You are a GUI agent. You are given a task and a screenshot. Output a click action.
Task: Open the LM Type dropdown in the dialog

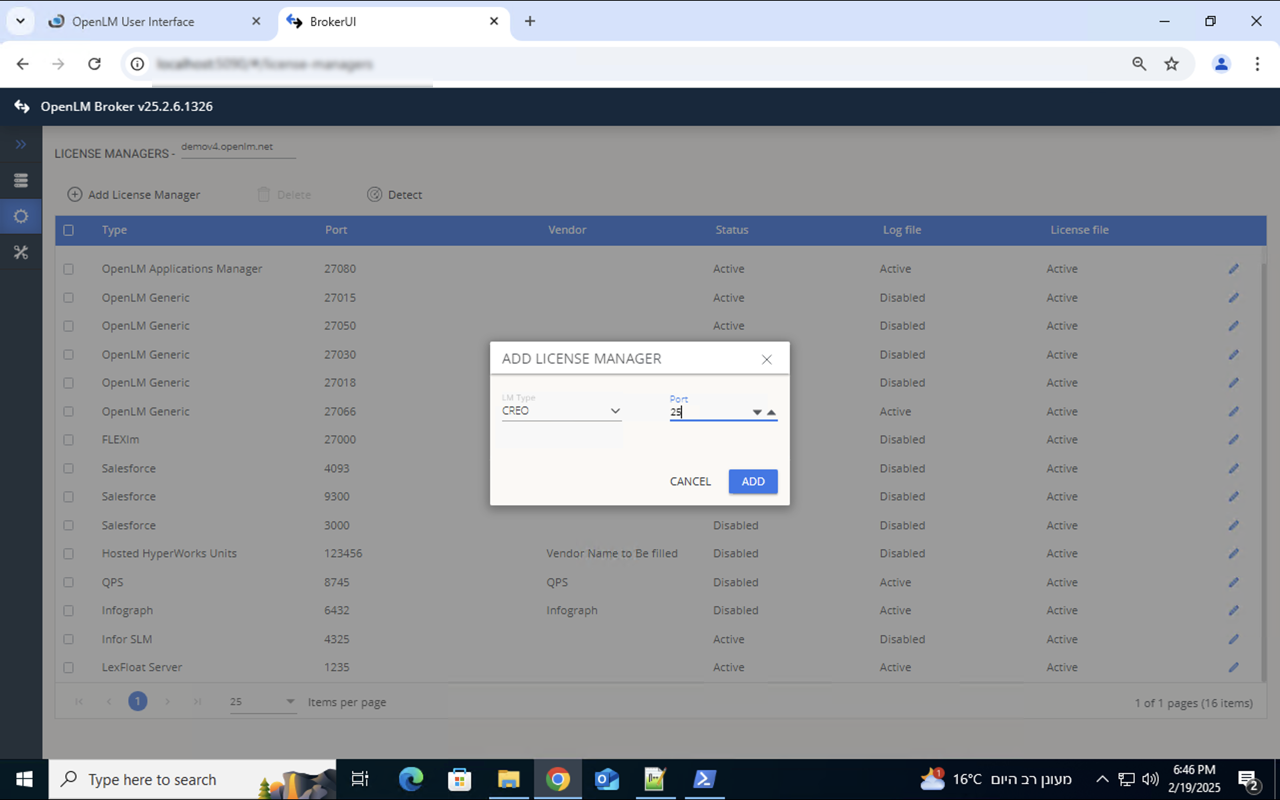click(x=615, y=410)
